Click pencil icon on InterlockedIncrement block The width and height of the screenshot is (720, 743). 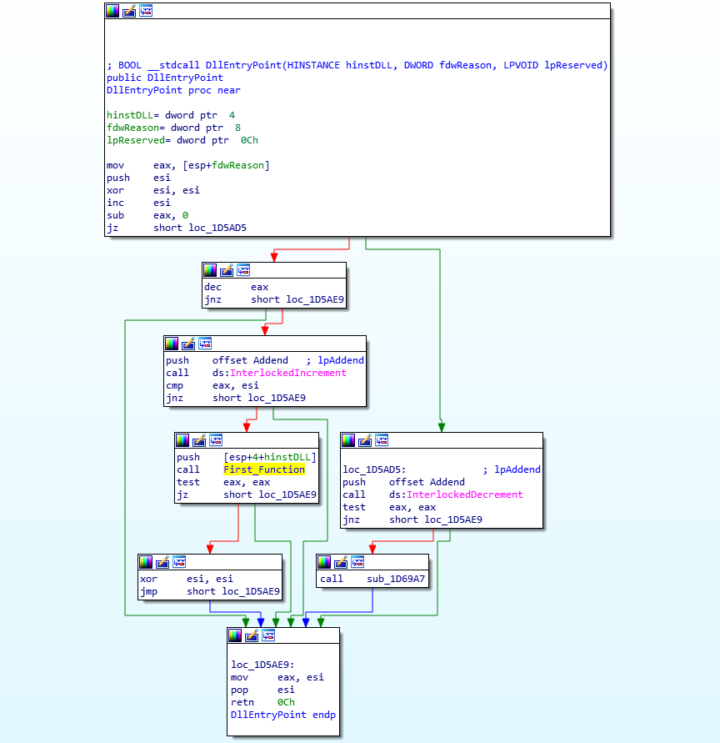[x=188, y=344]
